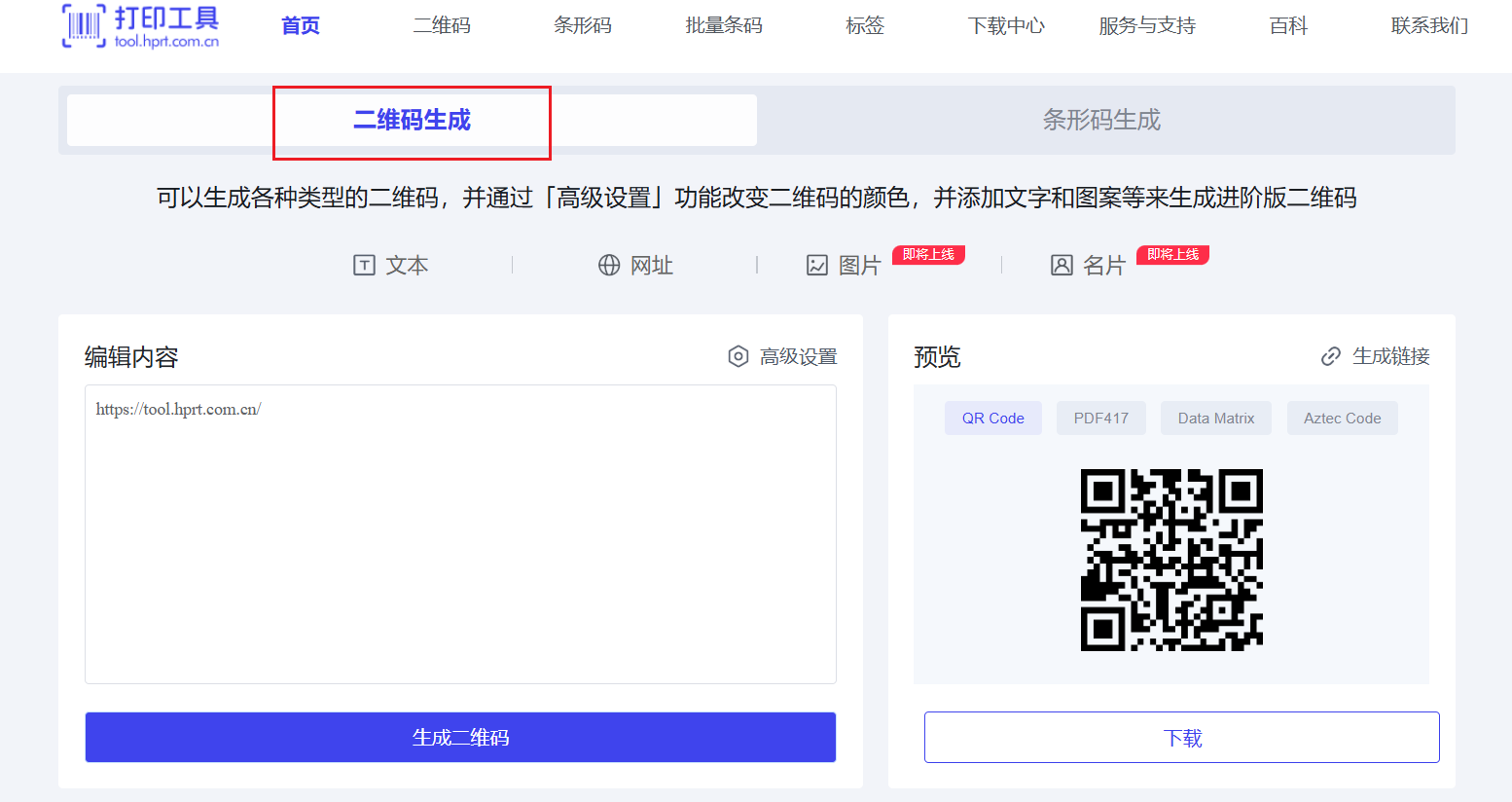Select the Data Matrix format option
The height and width of the screenshot is (802, 1512).
click(x=1216, y=418)
